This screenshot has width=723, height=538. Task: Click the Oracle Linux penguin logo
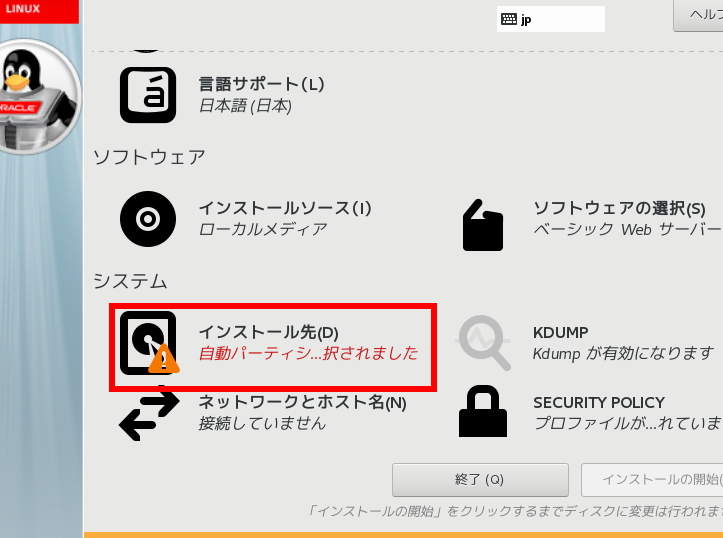39,97
